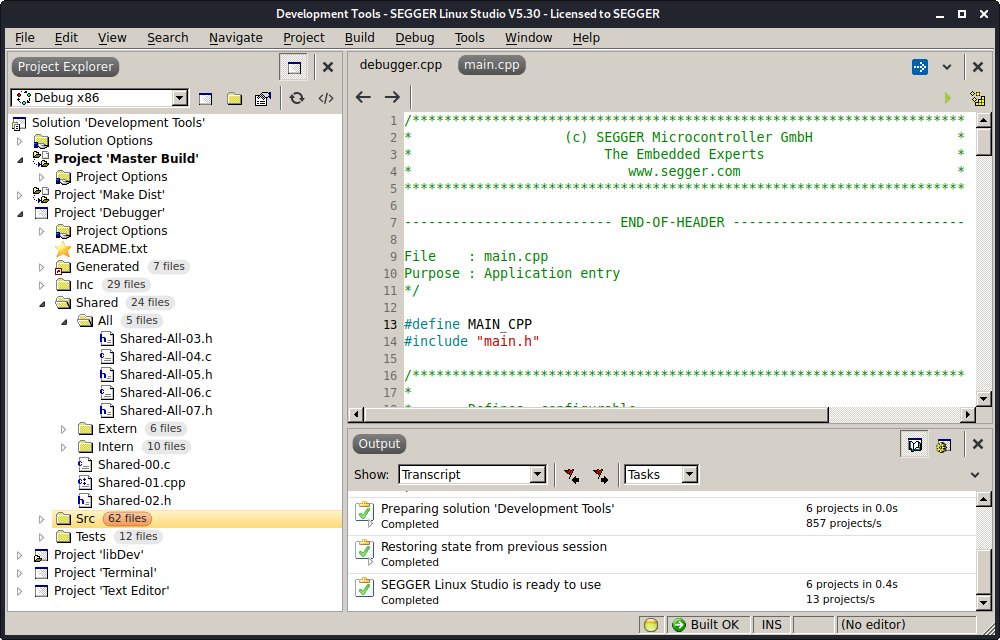Collapse Project 'Master Build' node
This screenshot has height=640, width=1000.
click(20, 159)
